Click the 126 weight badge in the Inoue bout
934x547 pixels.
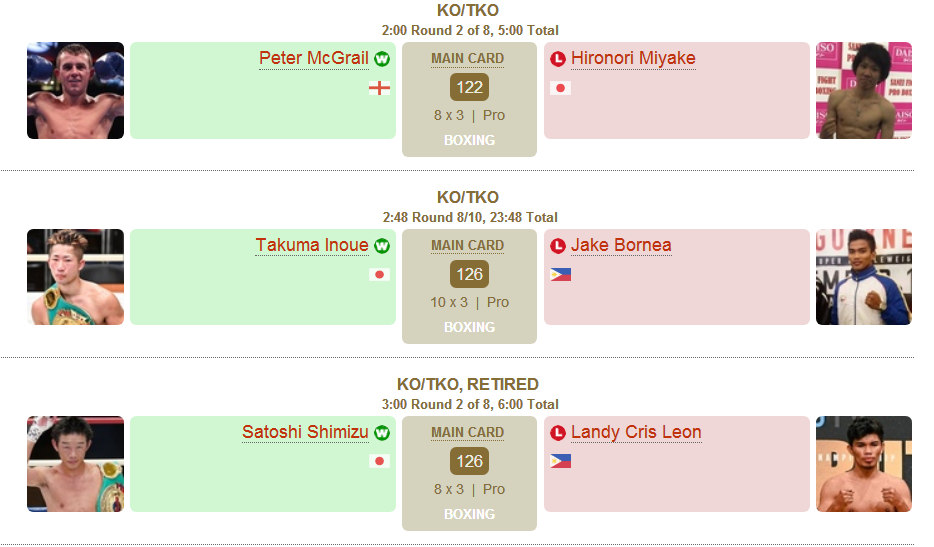point(469,275)
